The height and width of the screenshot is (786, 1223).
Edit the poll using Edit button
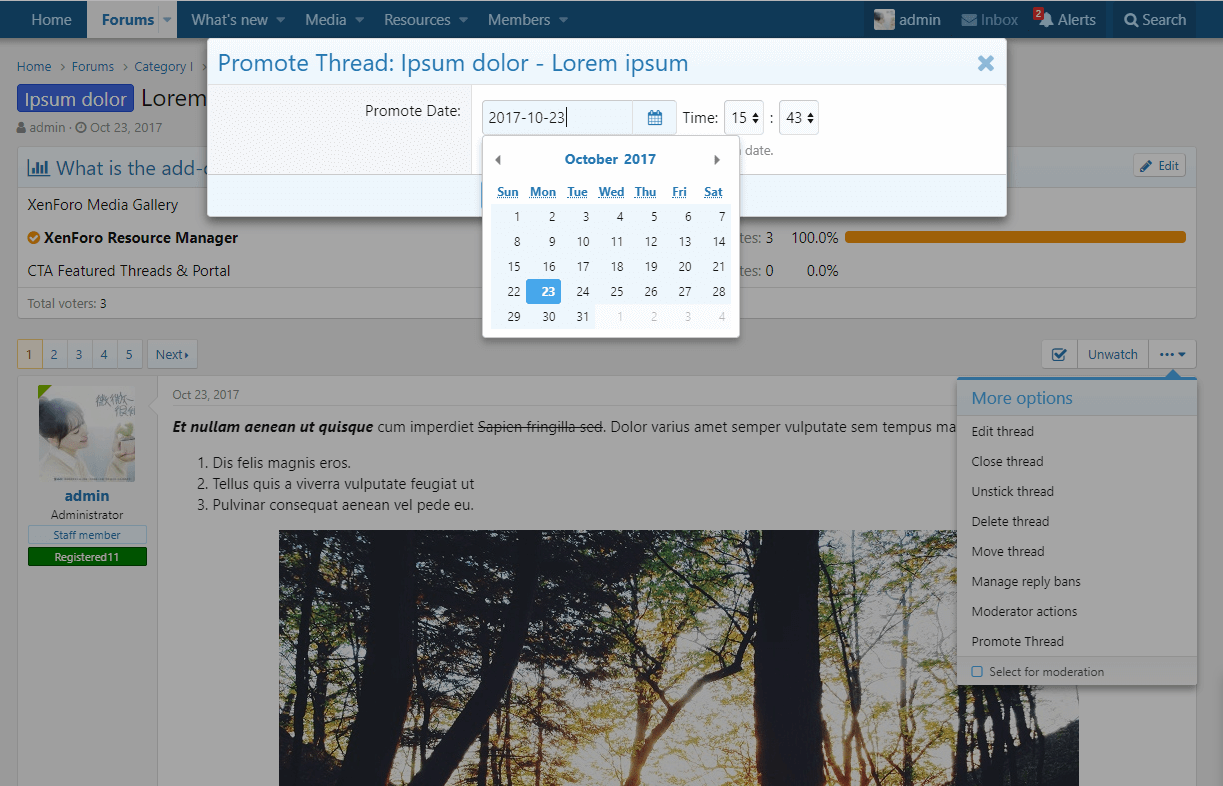click(x=1159, y=166)
